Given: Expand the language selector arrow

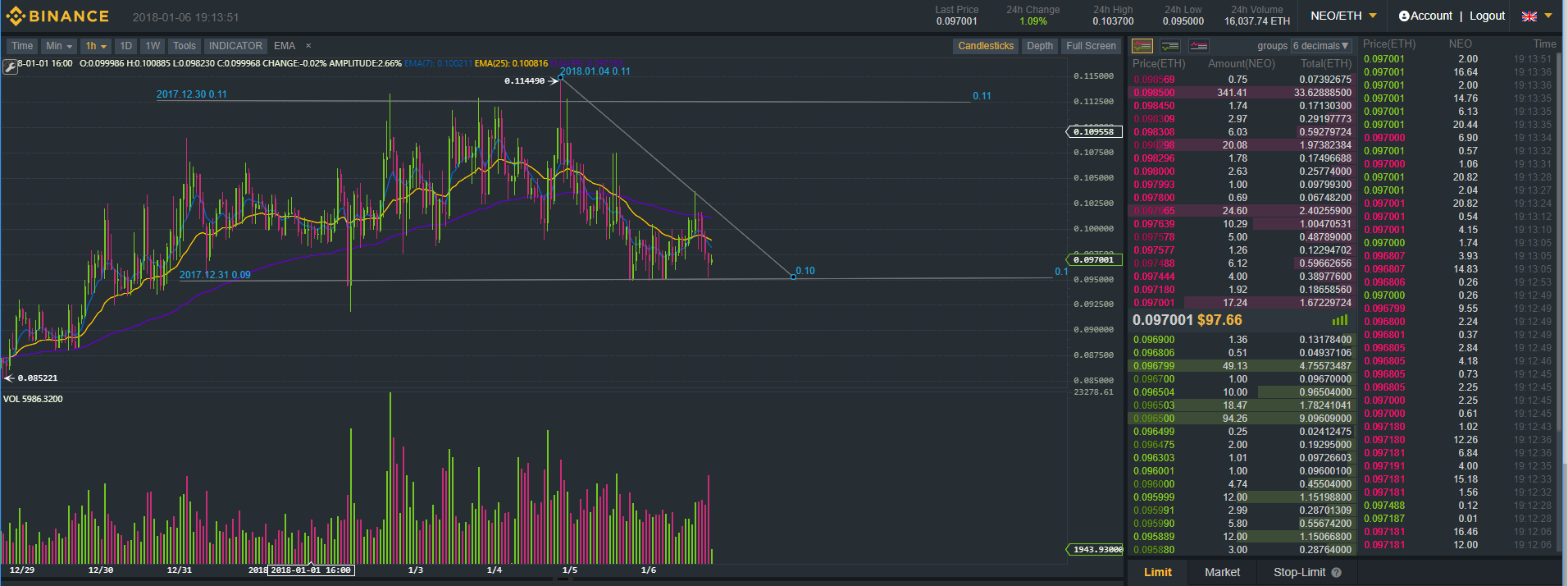Looking at the screenshot, I should coord(1548,16).
